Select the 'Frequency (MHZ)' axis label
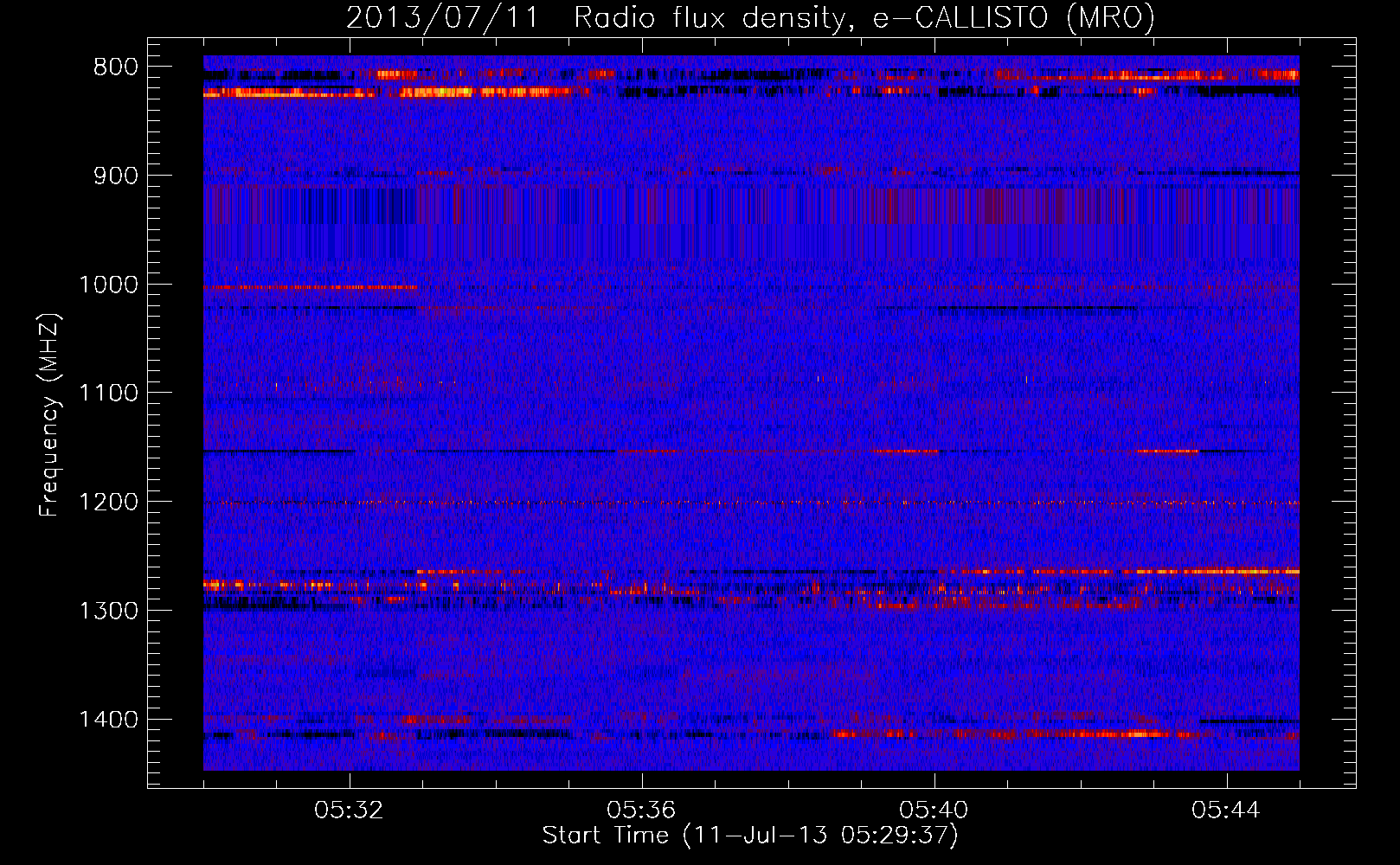 (x=50, y=415)
